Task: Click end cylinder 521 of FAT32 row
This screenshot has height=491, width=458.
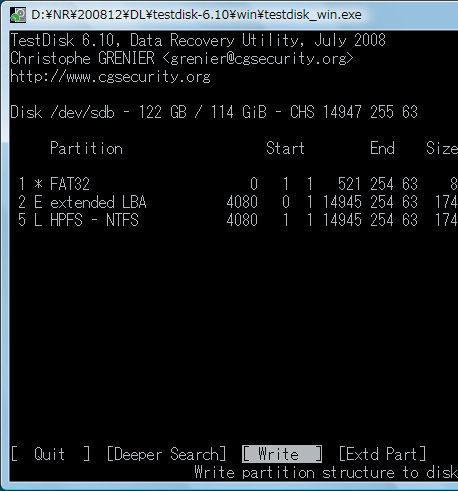Action: point(349,184)
